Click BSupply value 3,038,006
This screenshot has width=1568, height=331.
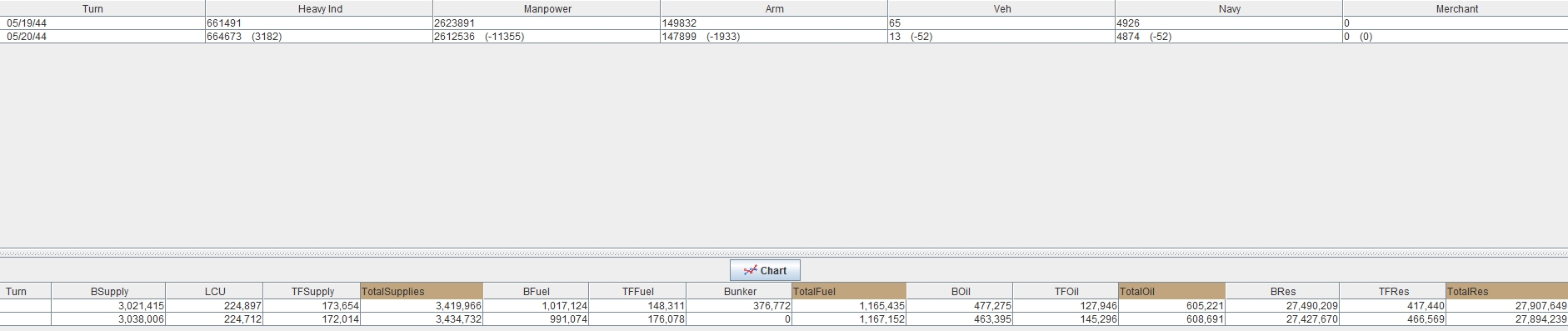click(141, 319)
